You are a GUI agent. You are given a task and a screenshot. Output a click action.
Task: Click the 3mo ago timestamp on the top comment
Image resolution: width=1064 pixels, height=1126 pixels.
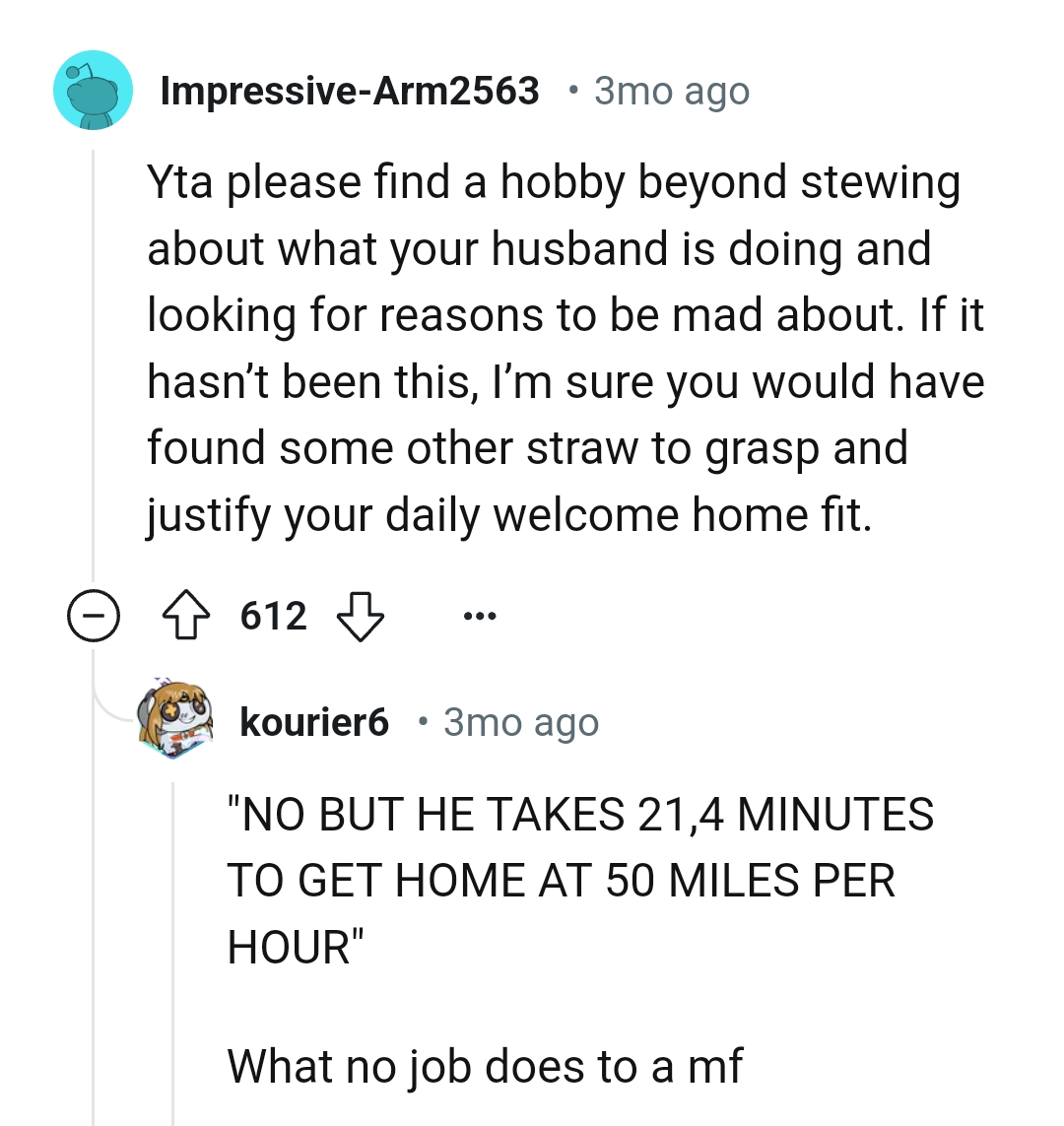tap(671, 90)
